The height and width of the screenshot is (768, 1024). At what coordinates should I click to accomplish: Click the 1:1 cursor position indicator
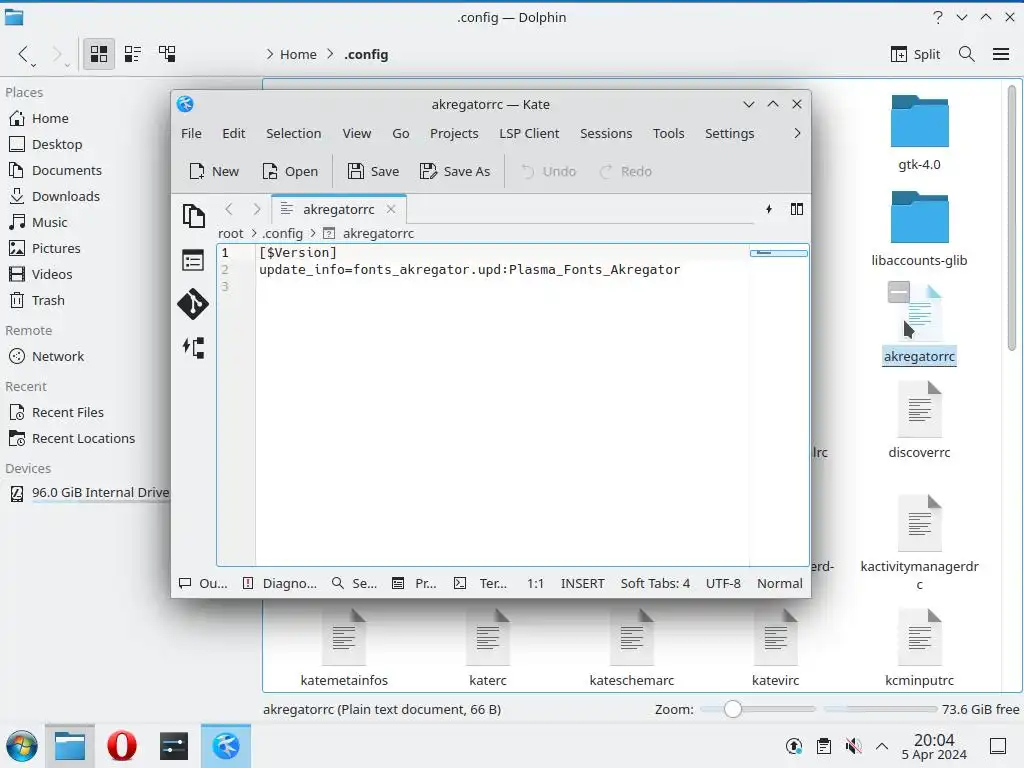[x=536, y=583]
